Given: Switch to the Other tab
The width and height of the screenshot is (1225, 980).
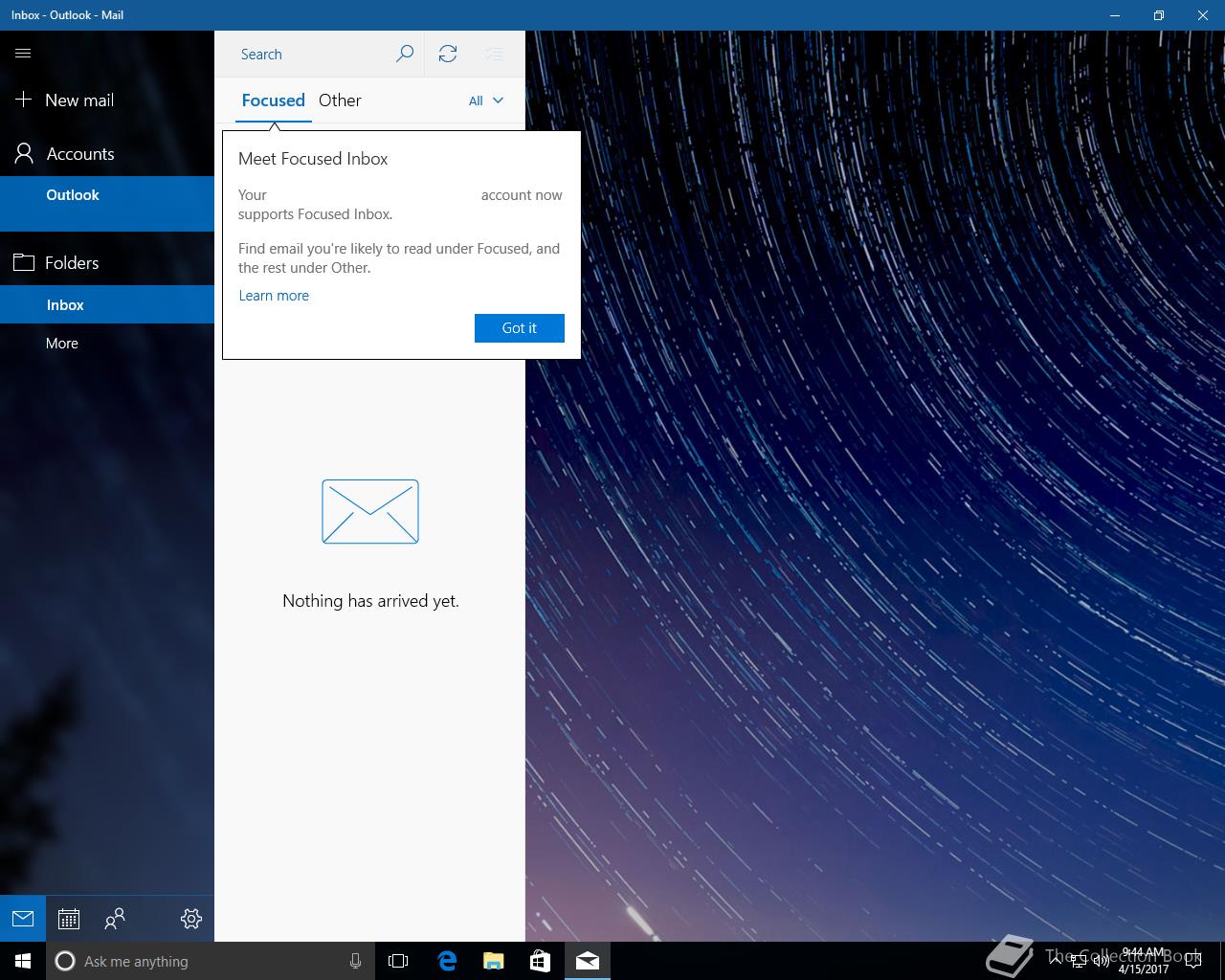Looking at the screenshot, I should [x=340, y=100].
